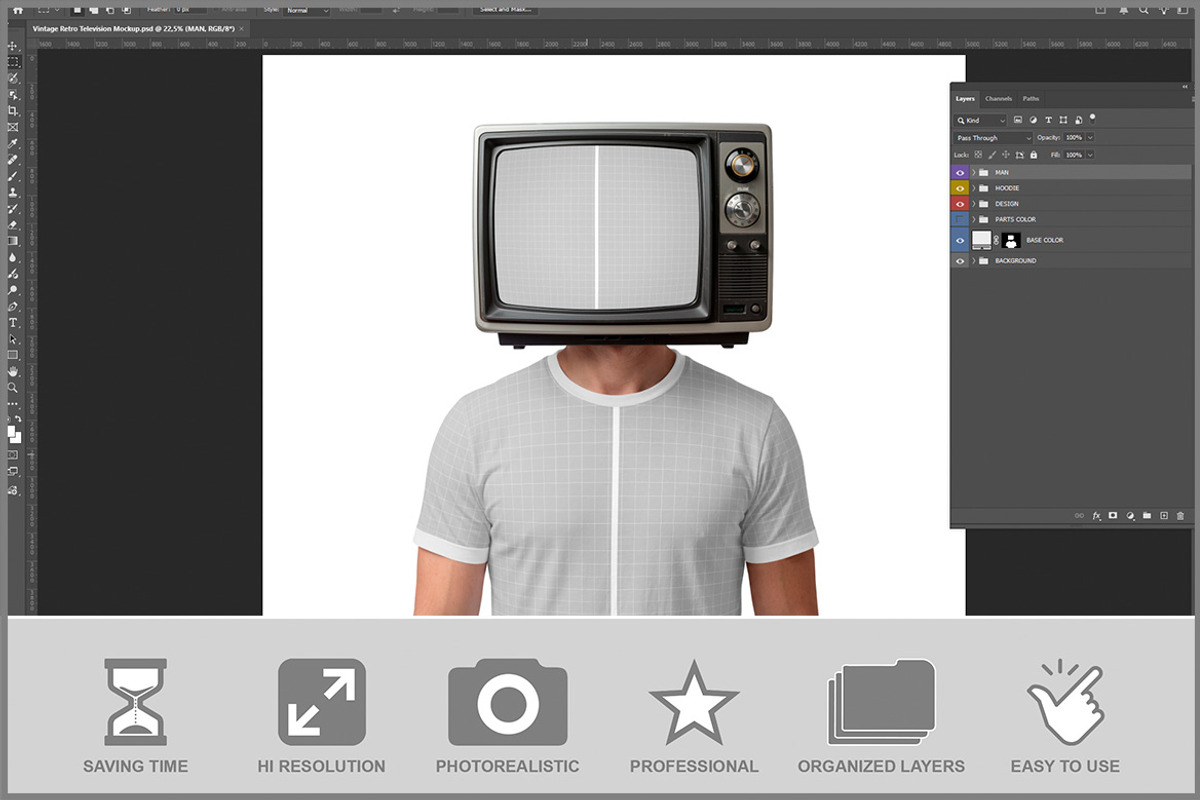
Task: Select the Brush tool
Action: [13, 177]
